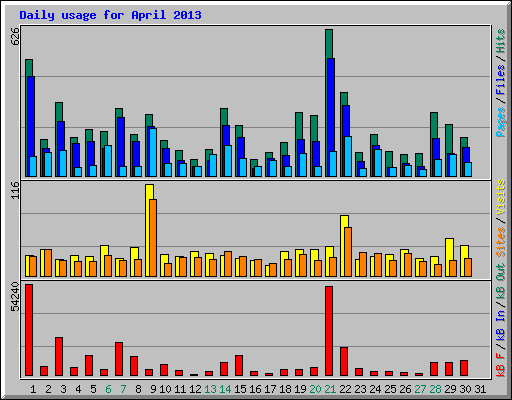Click the 'Daily usage for April 2013' title
This screenshot has height=400, width=512.
[110, 15]
